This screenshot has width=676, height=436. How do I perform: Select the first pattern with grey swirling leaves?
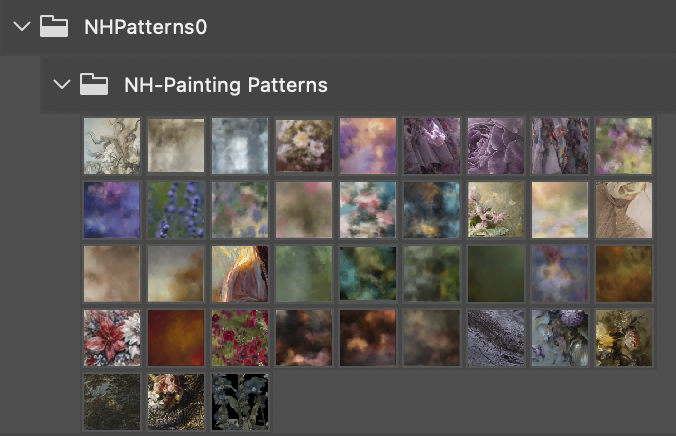(112, 146)
